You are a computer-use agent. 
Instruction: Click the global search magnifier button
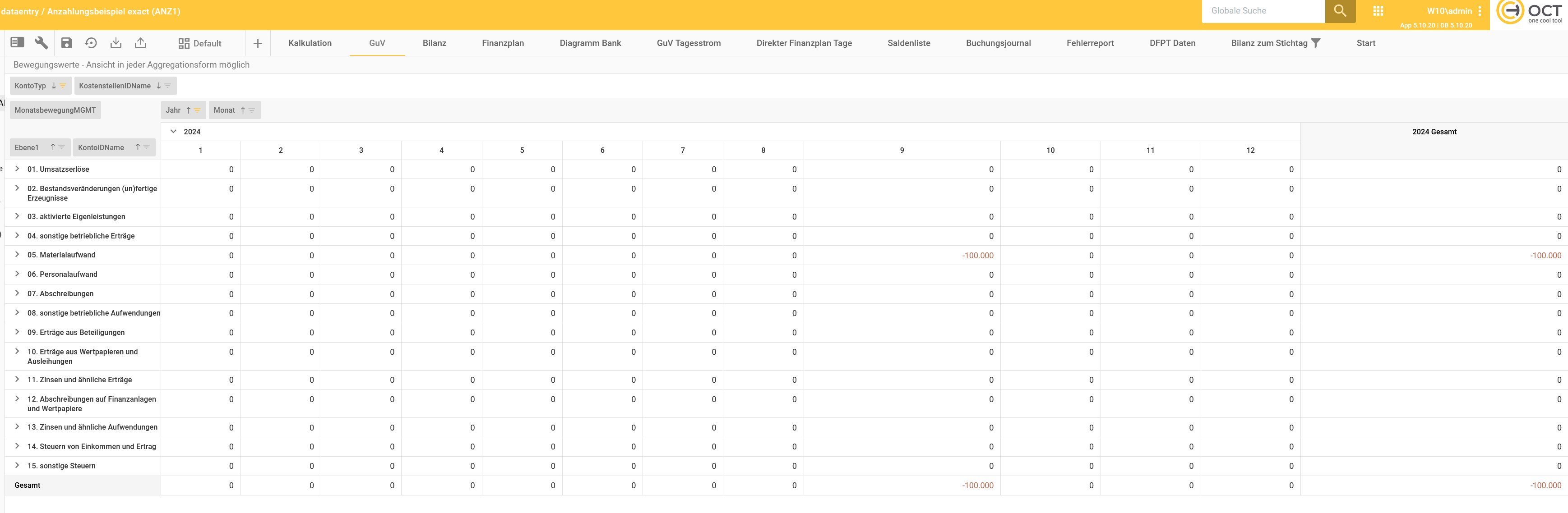tap(1340, 11)
